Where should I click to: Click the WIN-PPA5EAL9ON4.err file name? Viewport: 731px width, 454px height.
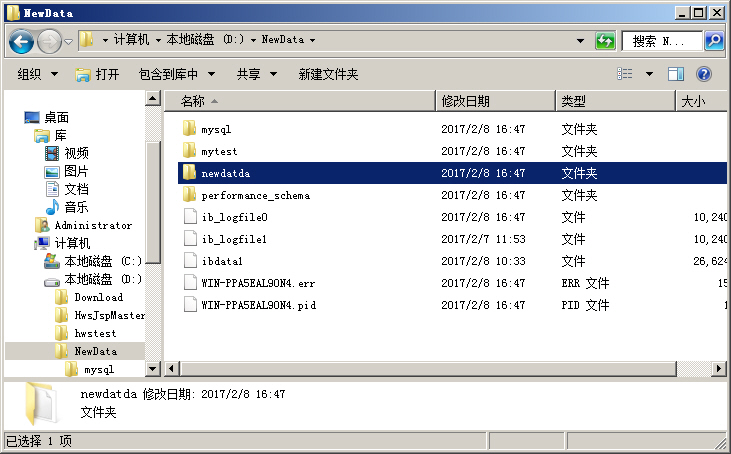point(258,283)
